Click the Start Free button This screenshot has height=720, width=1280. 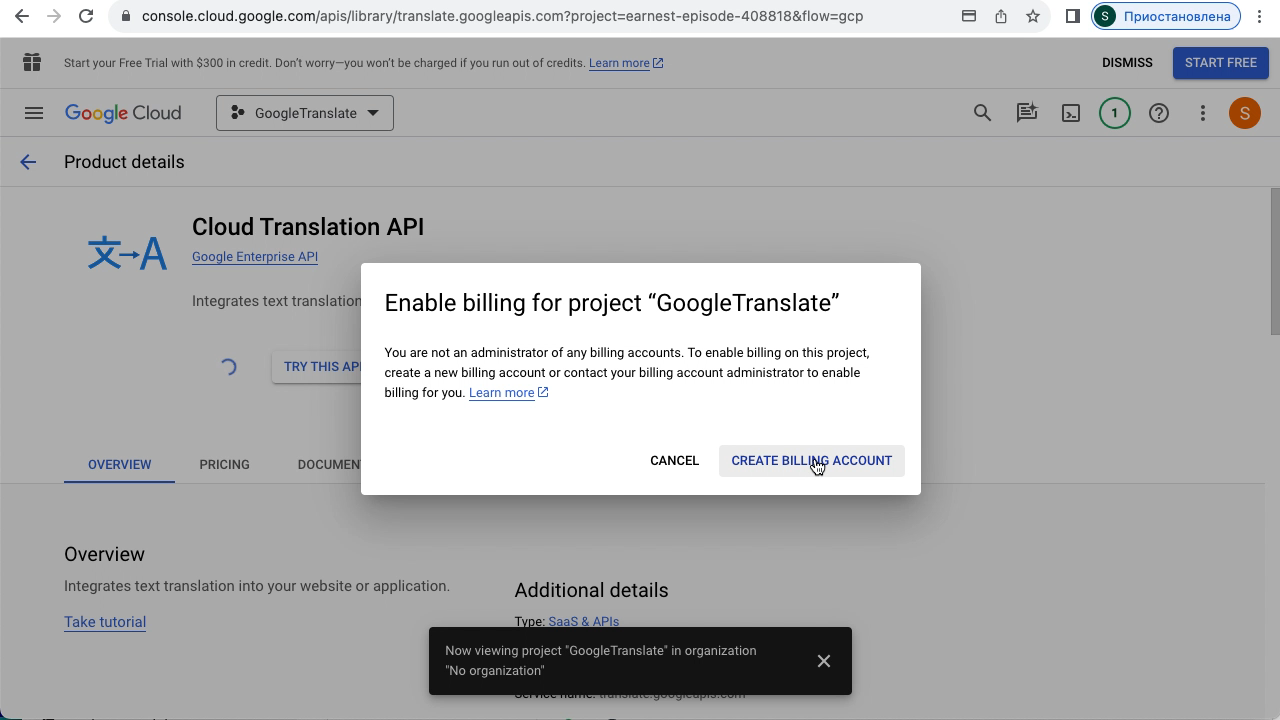point(1220,62)
